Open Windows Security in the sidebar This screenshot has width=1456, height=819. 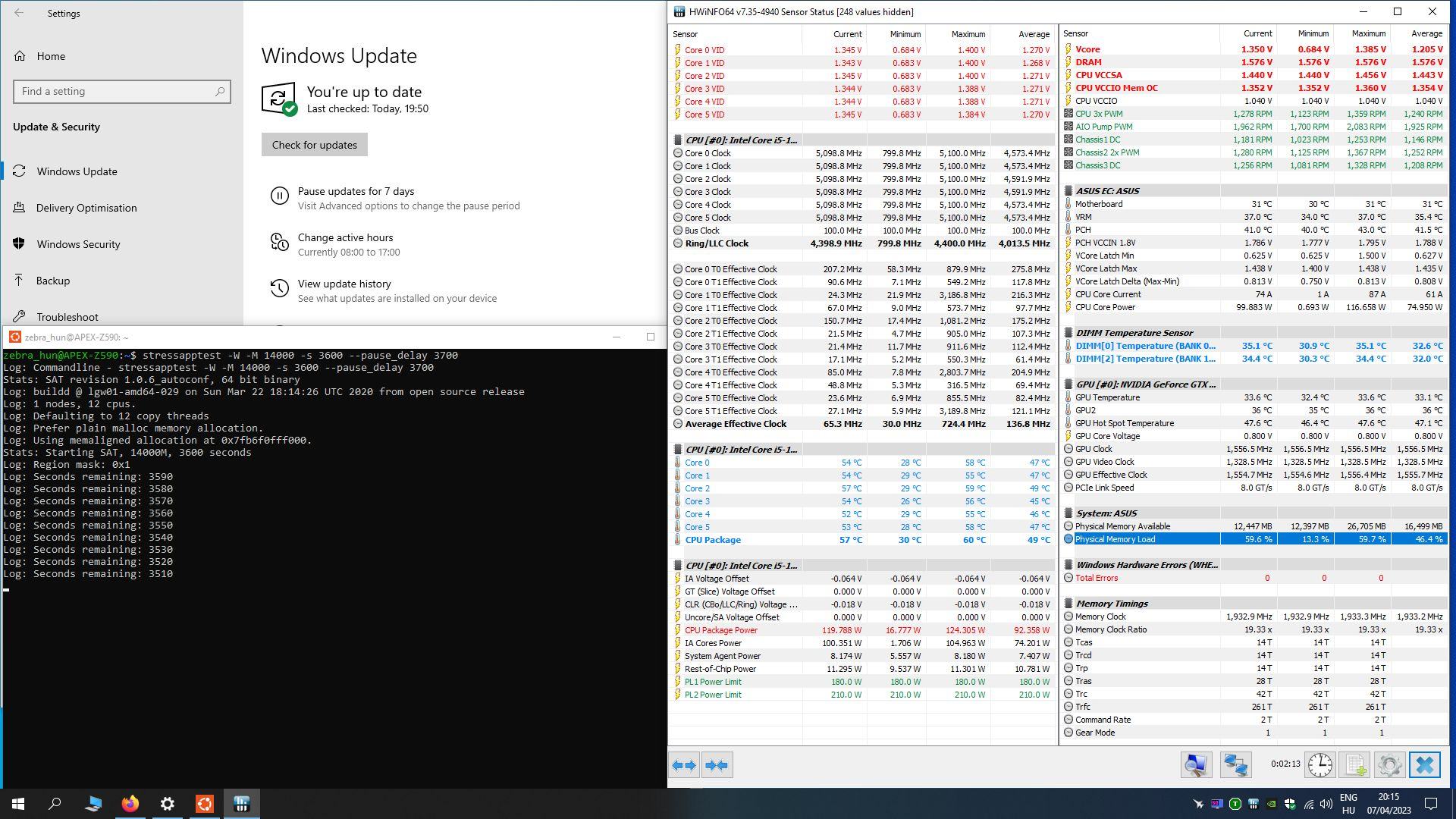[78, 244]
